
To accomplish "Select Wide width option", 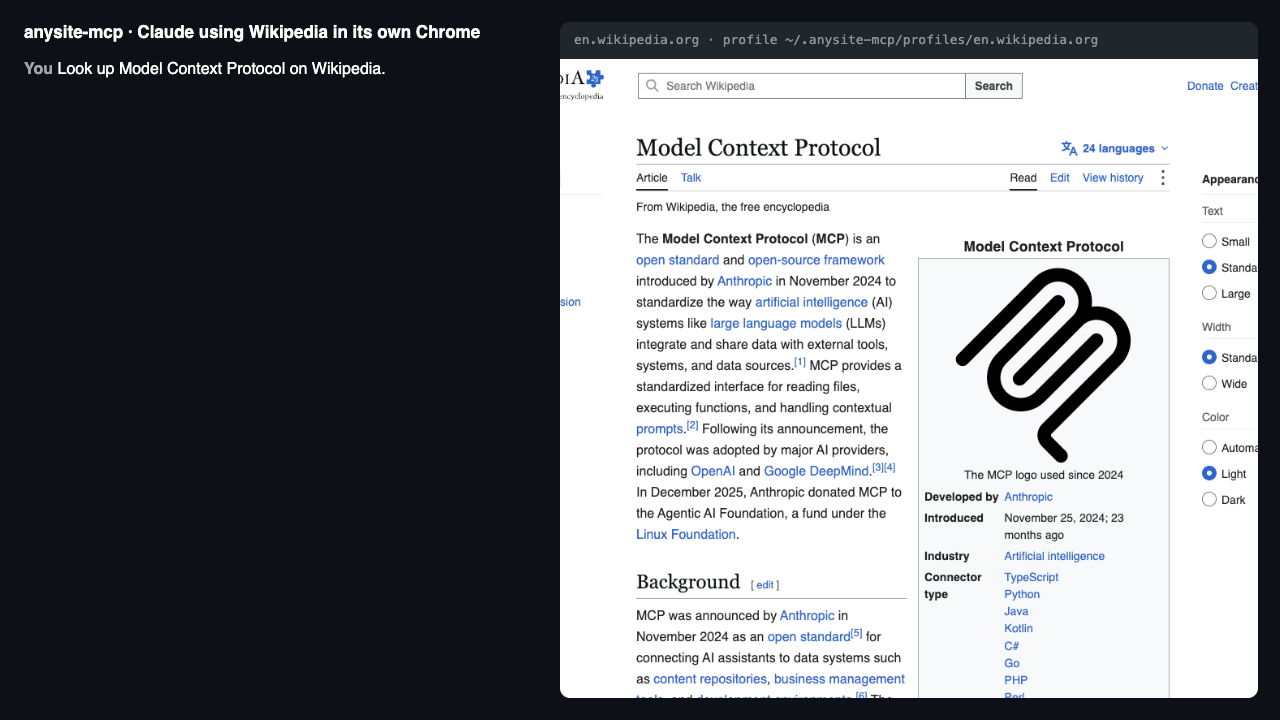I will (1209, 383).
